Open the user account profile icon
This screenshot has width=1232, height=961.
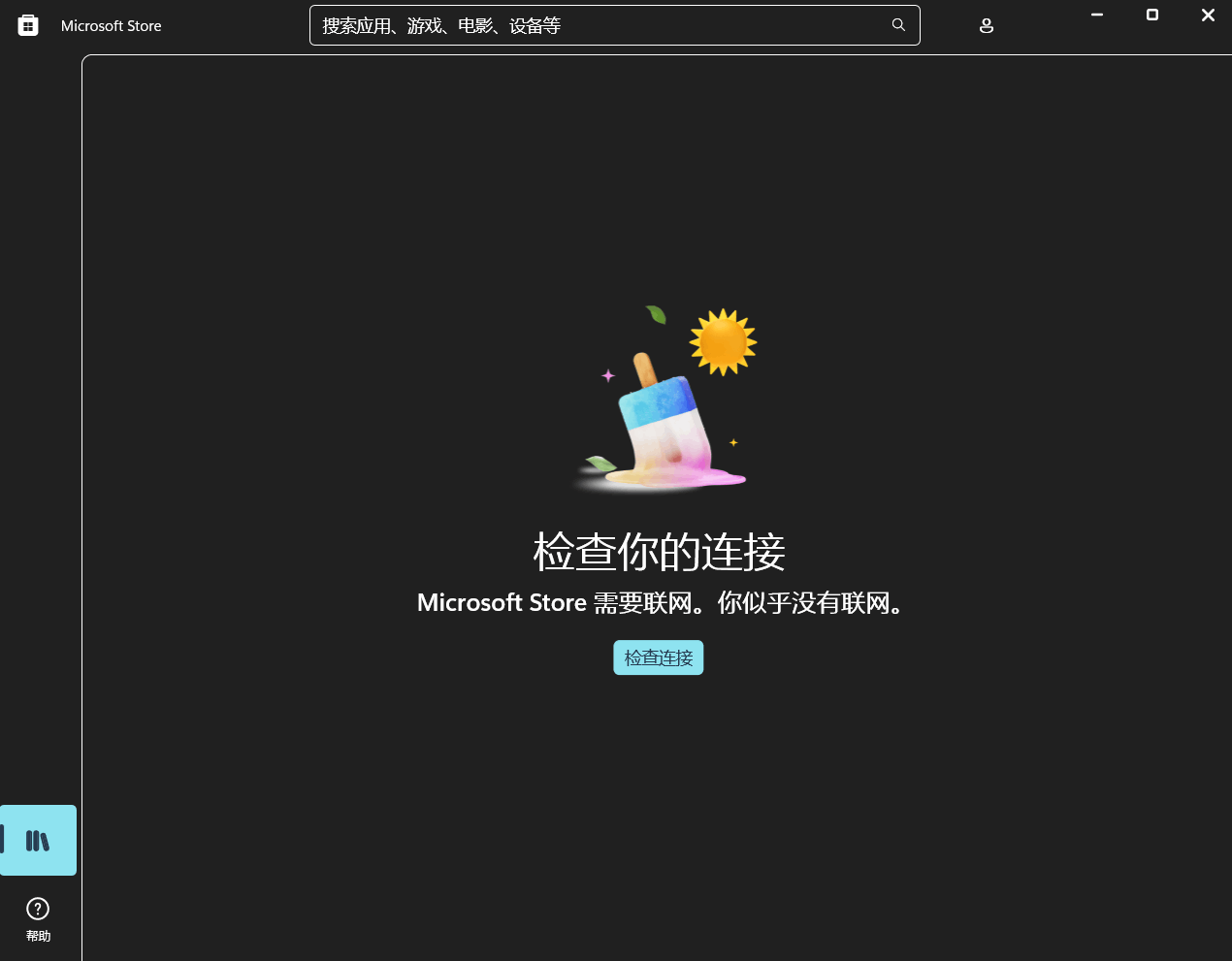(987, 26)
